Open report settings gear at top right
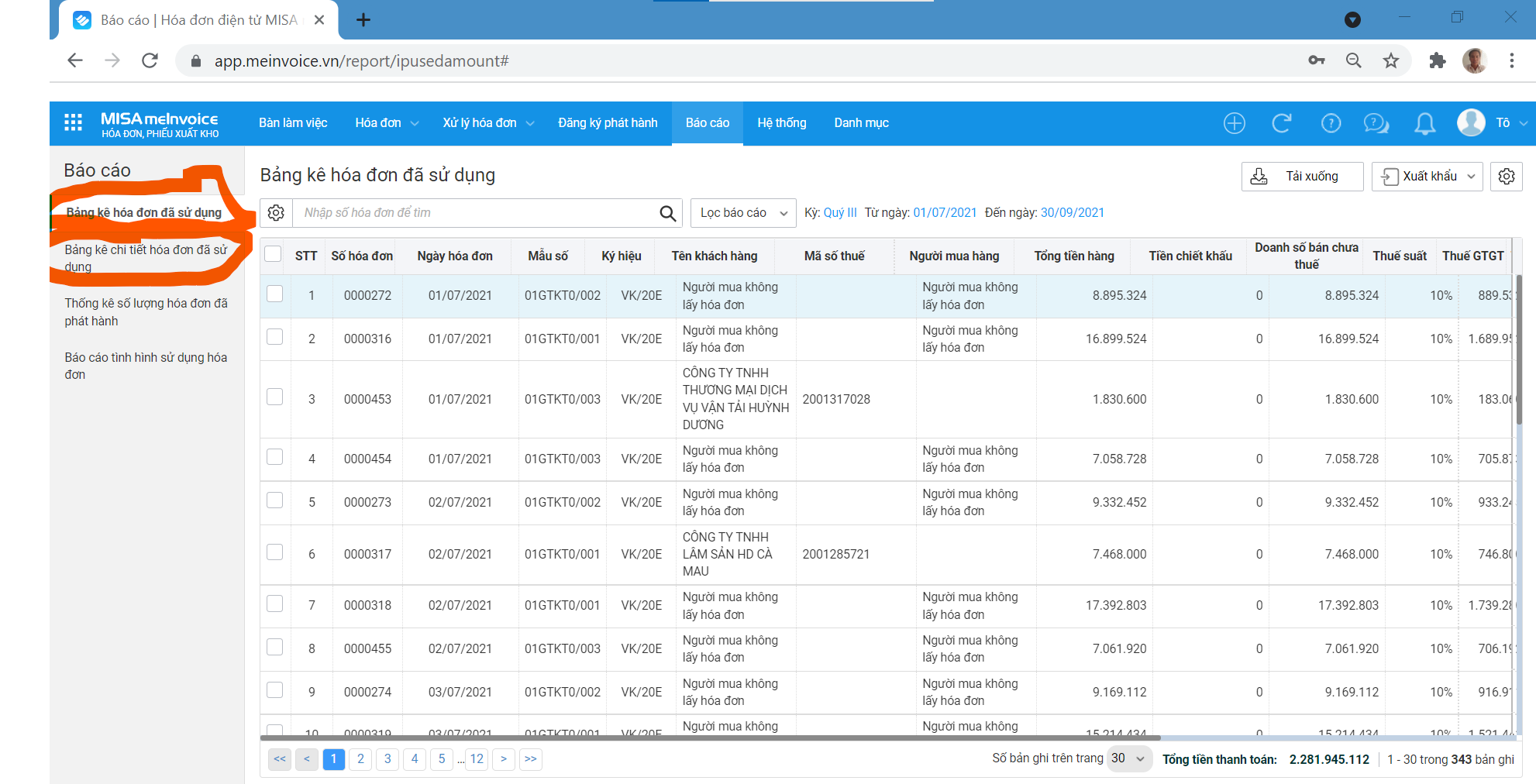 click(x=1507, y=177)
